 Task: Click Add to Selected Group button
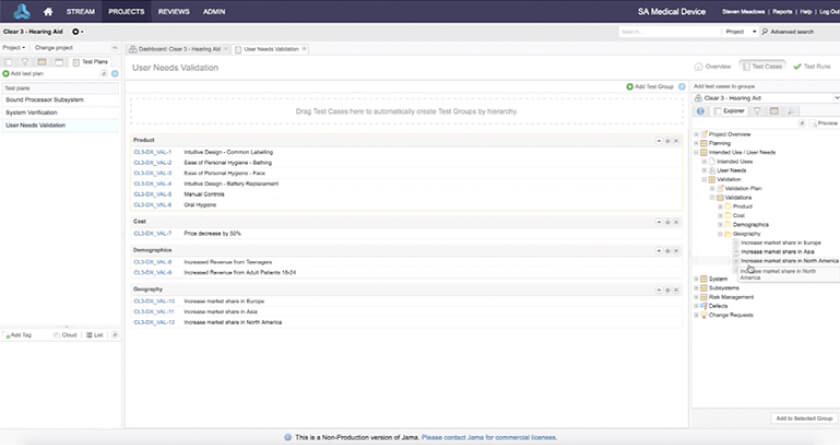(804, 418)
